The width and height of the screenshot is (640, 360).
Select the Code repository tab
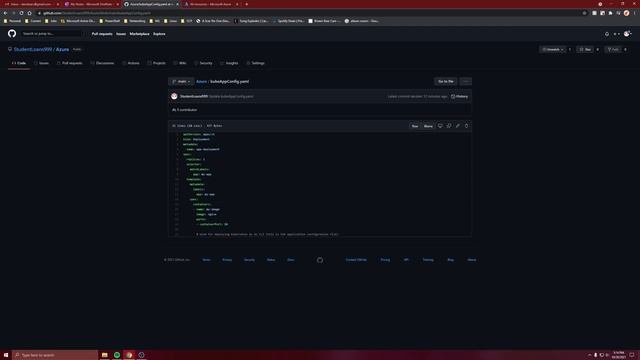tap(19, 63)
